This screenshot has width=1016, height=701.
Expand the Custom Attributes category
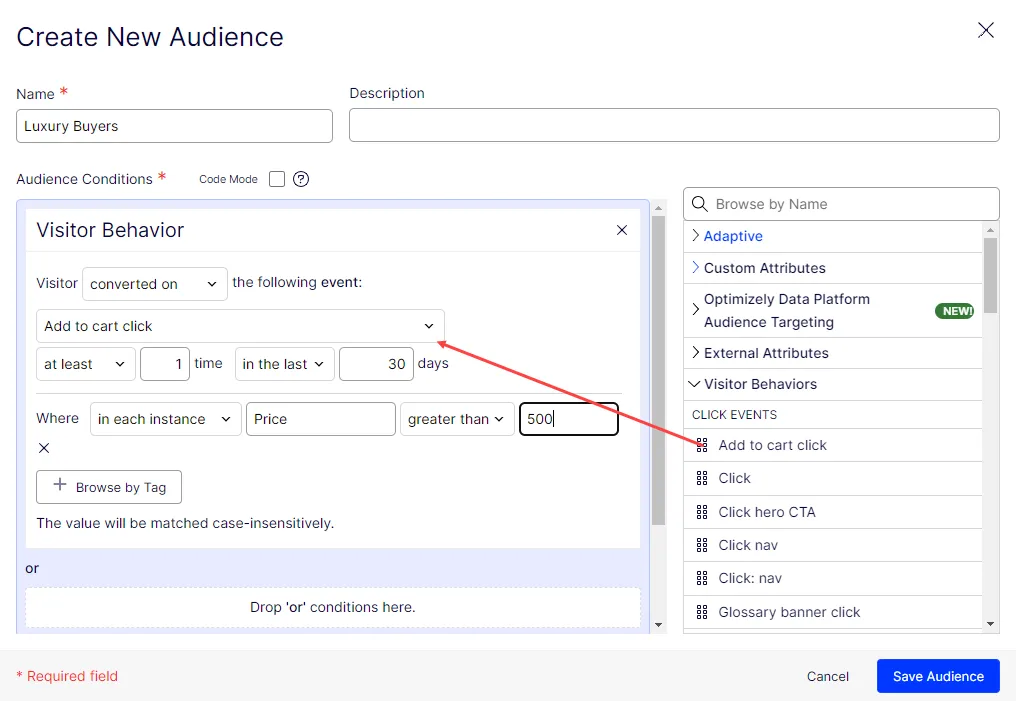pos(833,268)
